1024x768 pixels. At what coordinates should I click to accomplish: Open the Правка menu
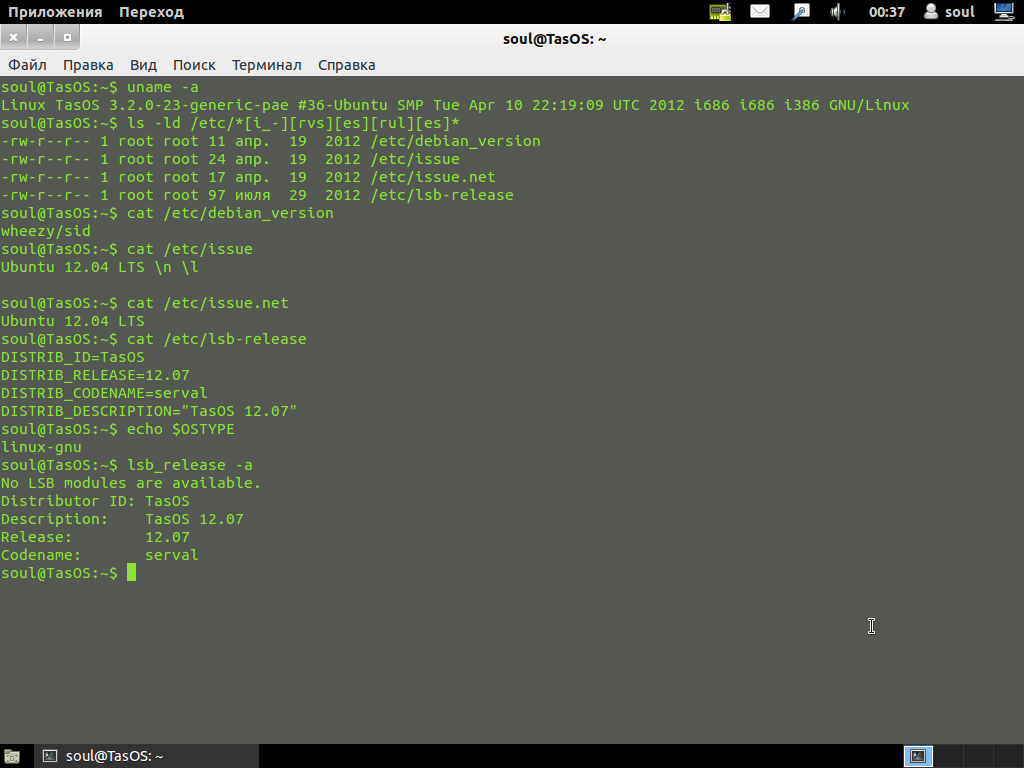pyautogui.click(x=88, y=65)
